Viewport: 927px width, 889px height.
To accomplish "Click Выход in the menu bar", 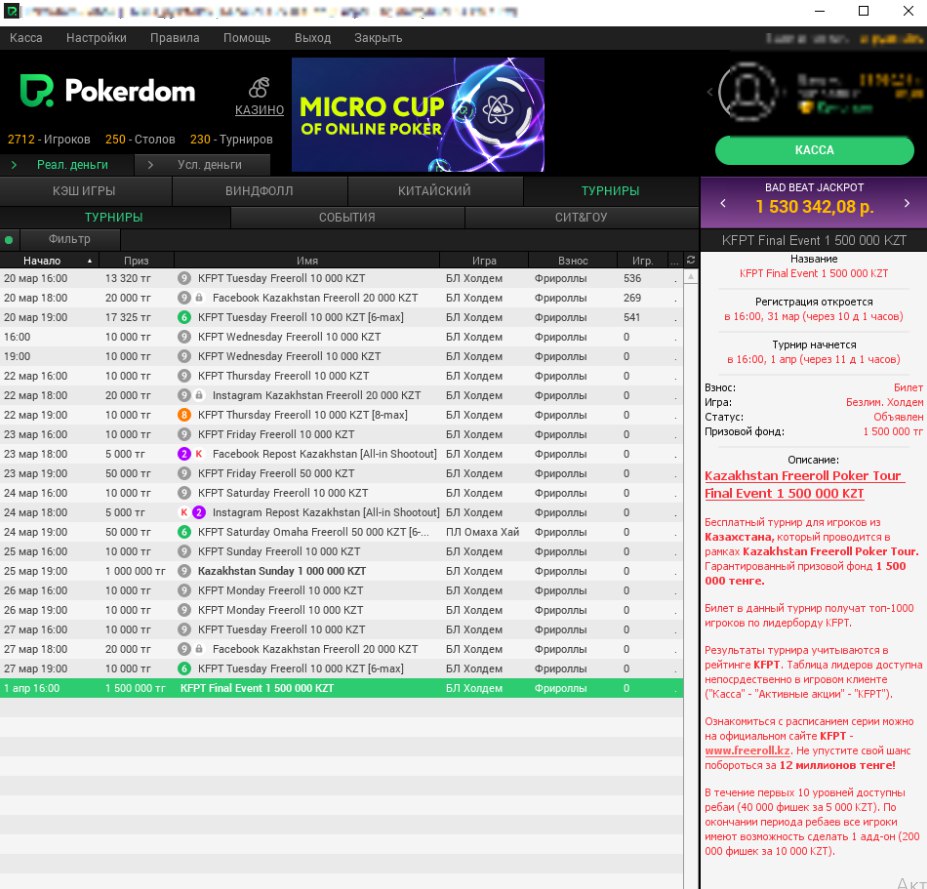I will click(313, 38).
